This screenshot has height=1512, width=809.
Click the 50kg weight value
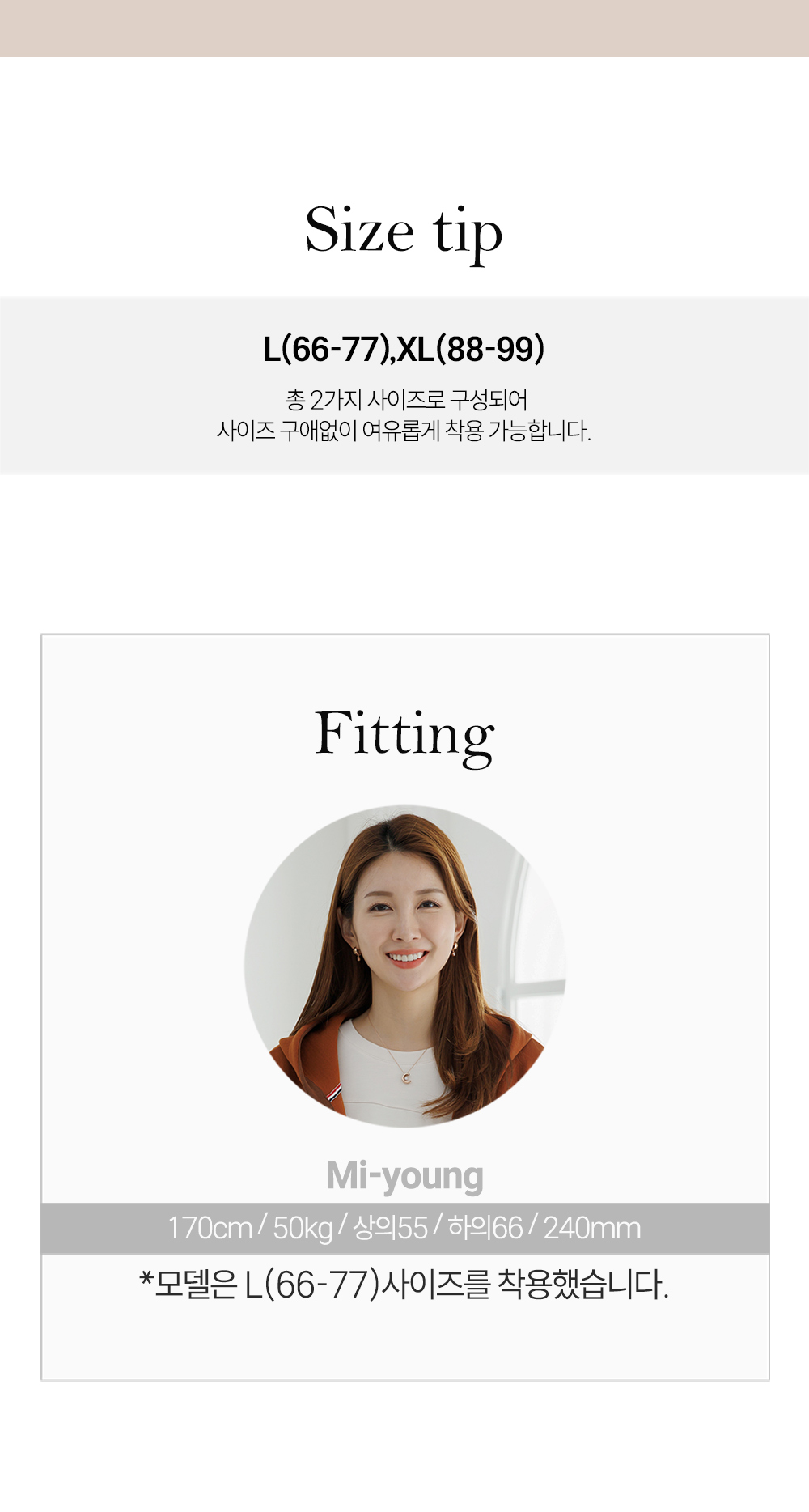(303, 1228)
